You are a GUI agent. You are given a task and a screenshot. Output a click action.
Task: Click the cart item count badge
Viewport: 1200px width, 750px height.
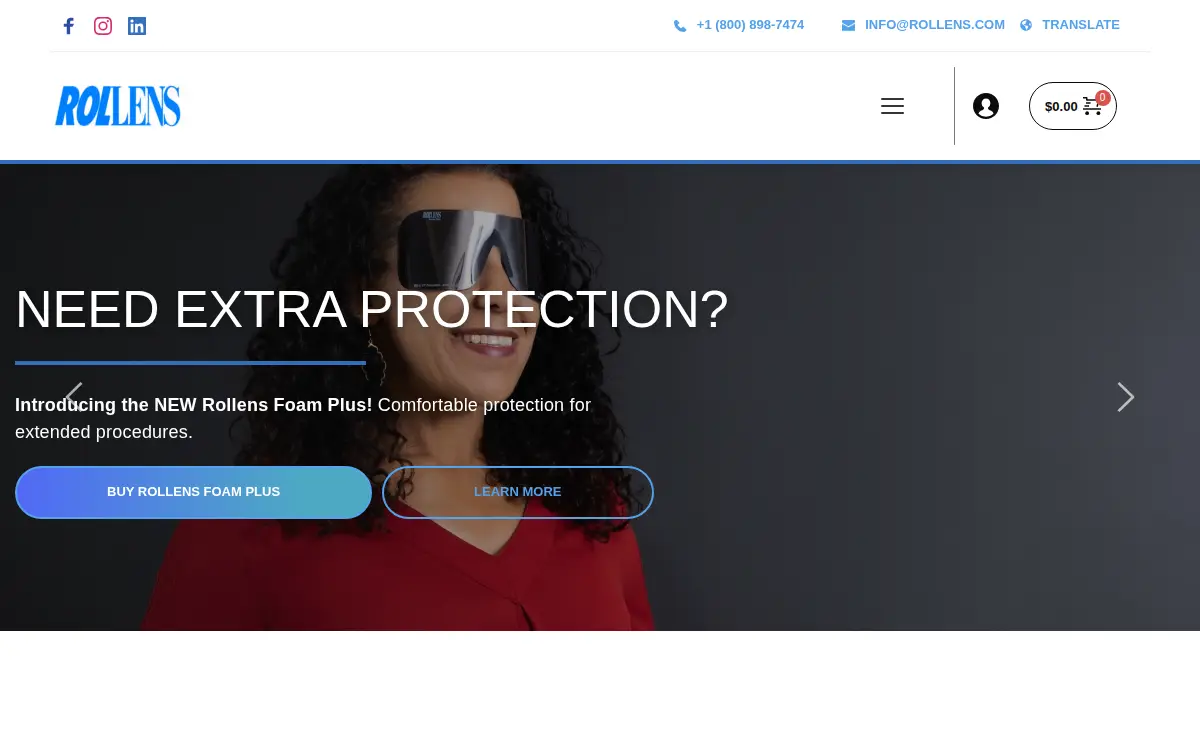[x=1103, y=98]
